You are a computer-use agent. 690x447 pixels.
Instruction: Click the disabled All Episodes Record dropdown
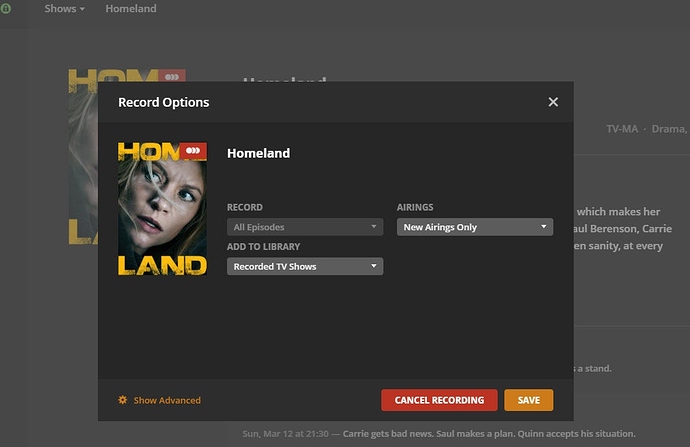click(305, 227)
